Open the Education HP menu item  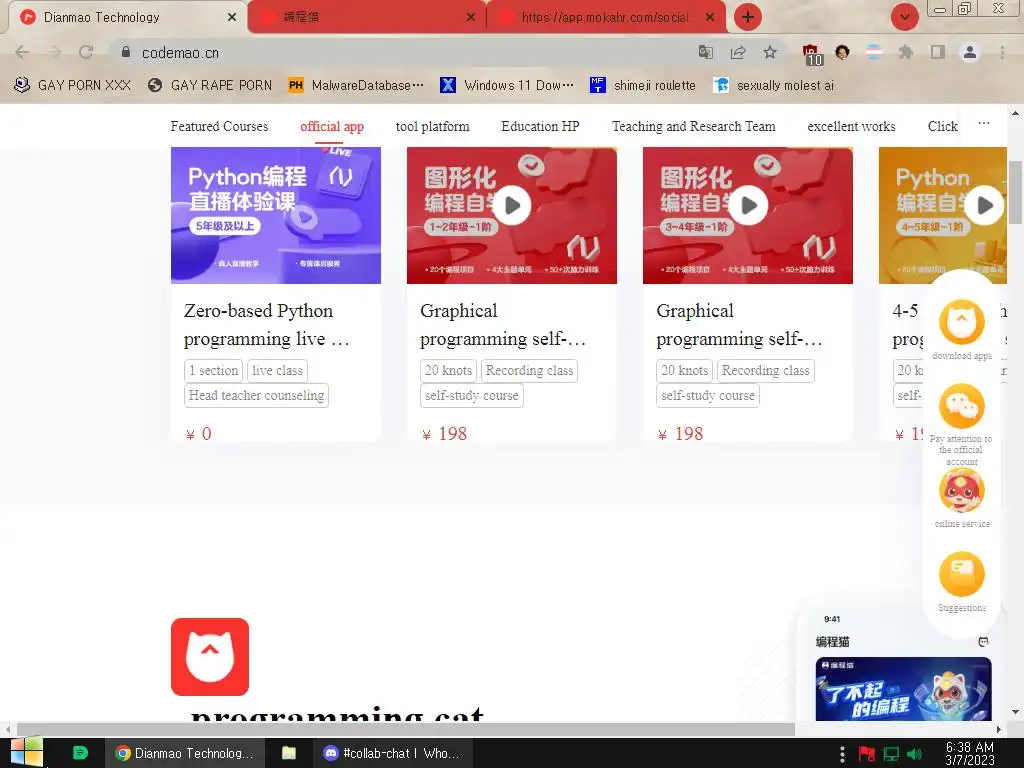point(540,126)
